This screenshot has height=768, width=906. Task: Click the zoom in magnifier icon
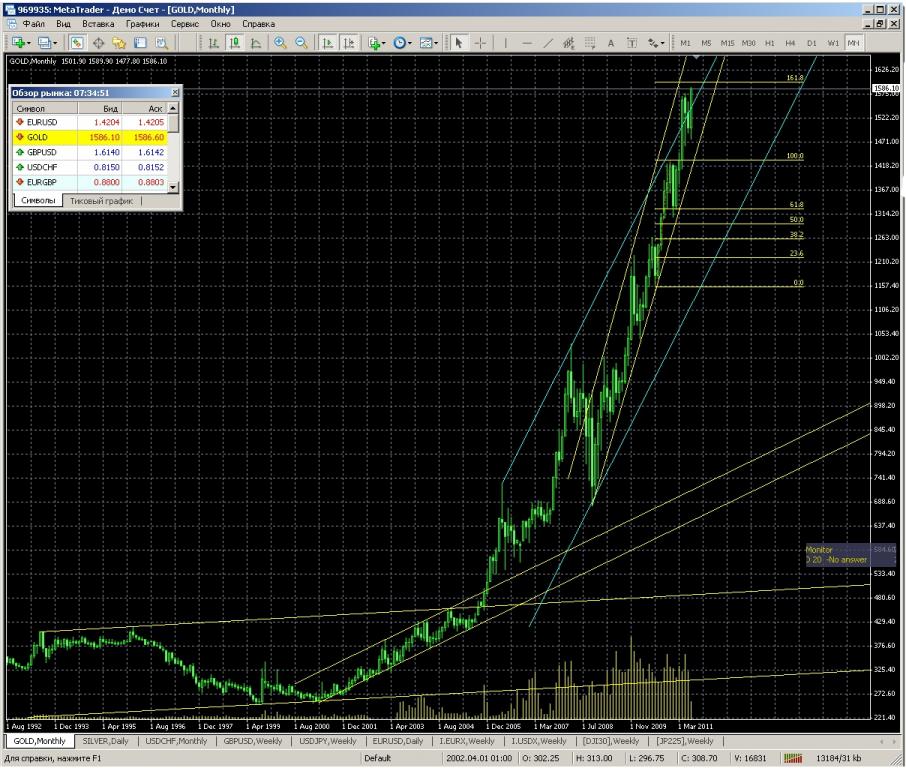tap(280, 43)
